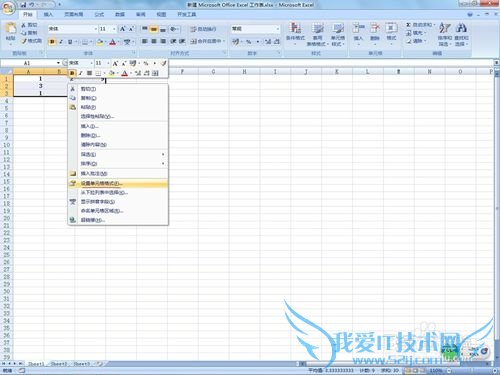
Task: Switch to the Insert (插入) ribbon tab
Action: (48, 14)
